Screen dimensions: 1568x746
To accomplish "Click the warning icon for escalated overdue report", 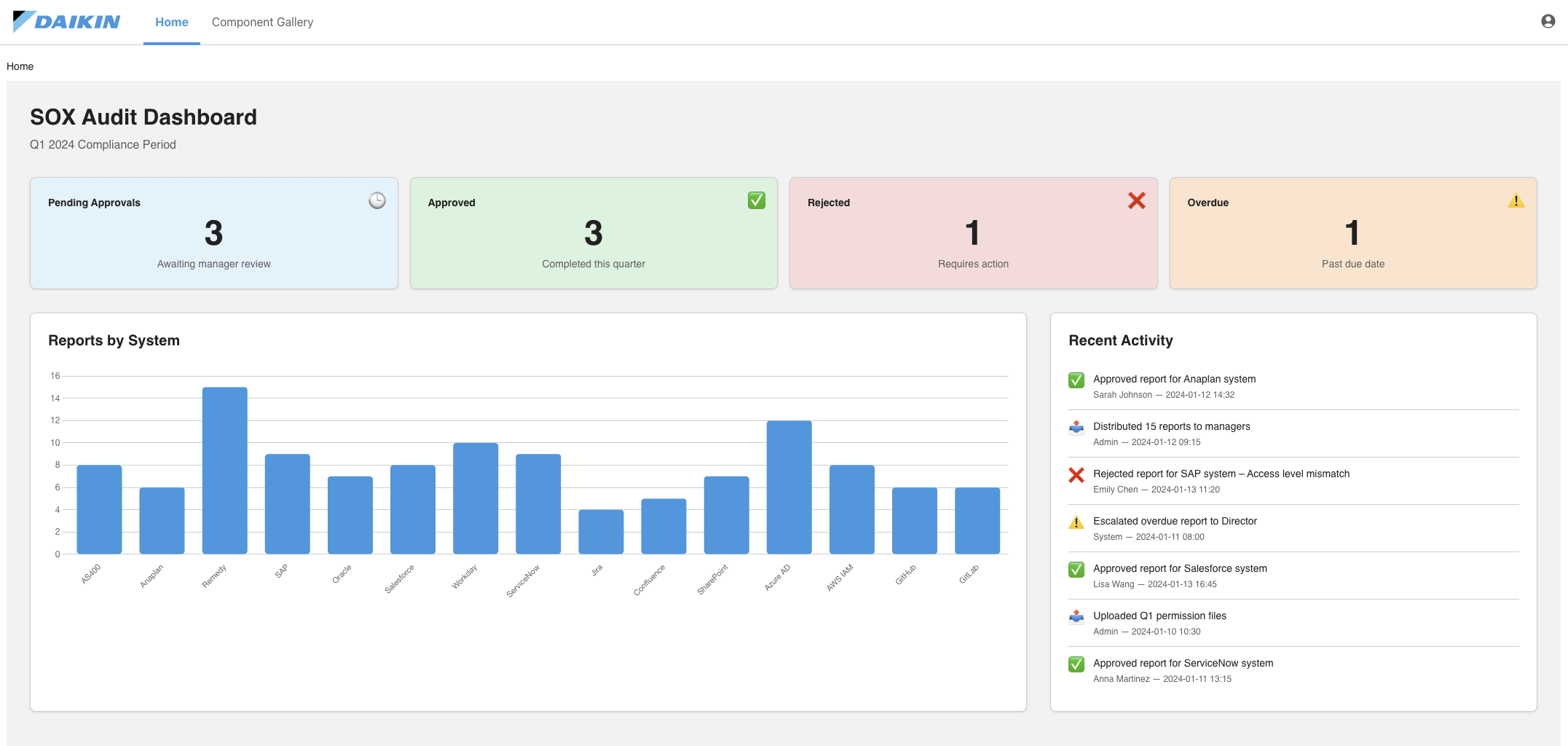I will [1076, 522].
